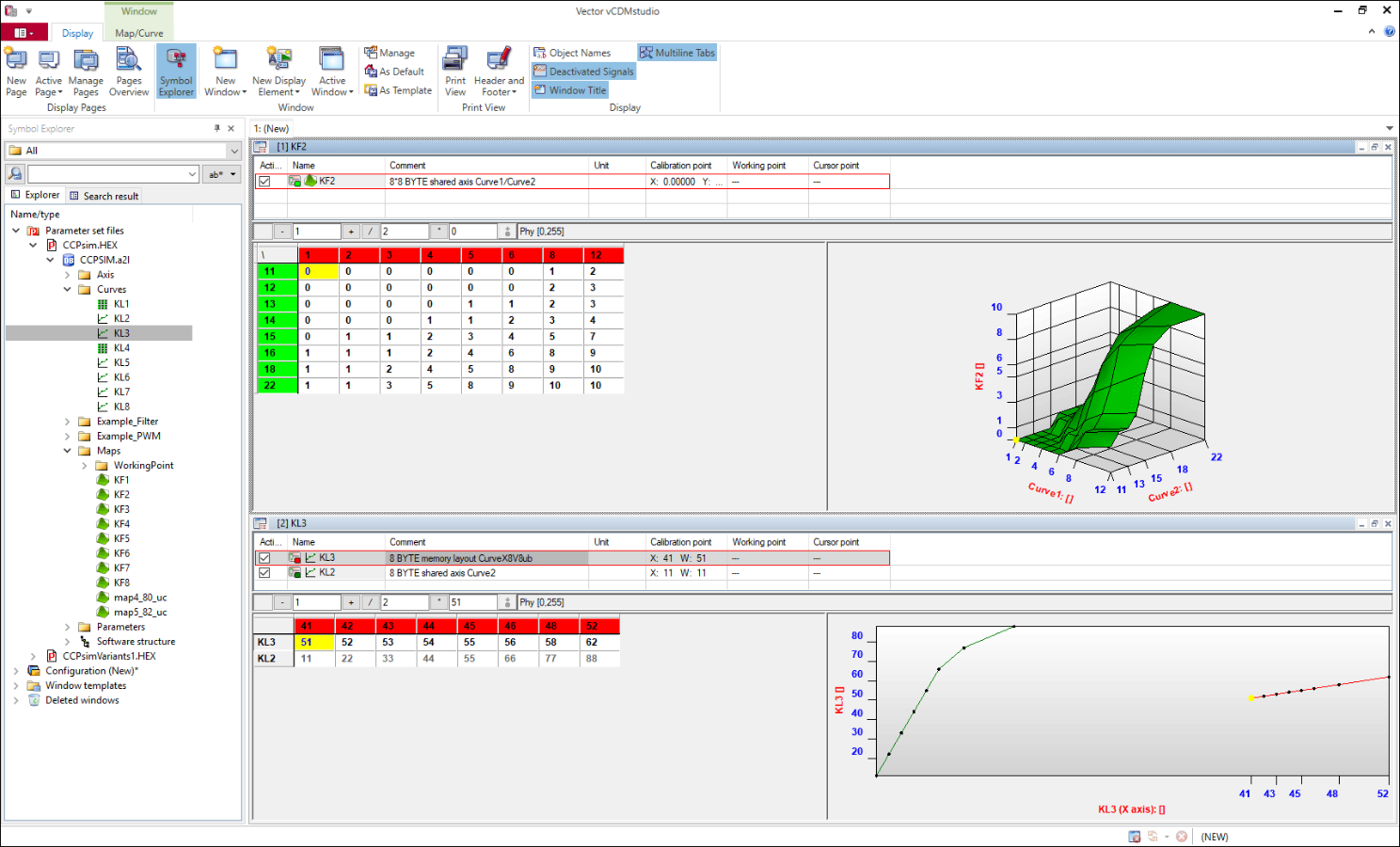The image size is (1400, 847).
Task: Select the Explorer tab
Action: coord(35,195)
